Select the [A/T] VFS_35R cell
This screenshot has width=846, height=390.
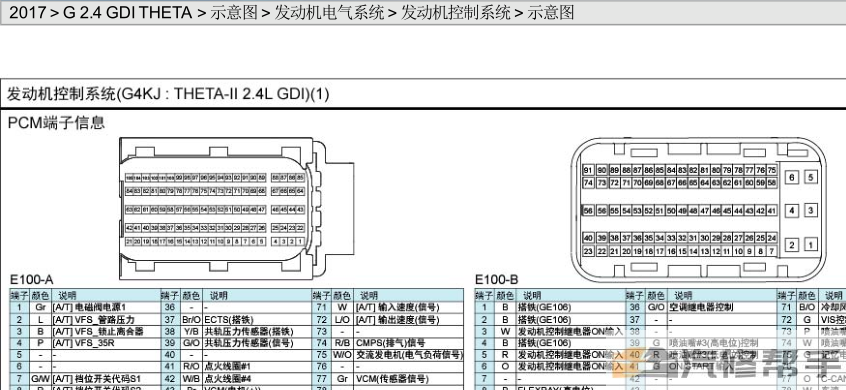[106, 343]
